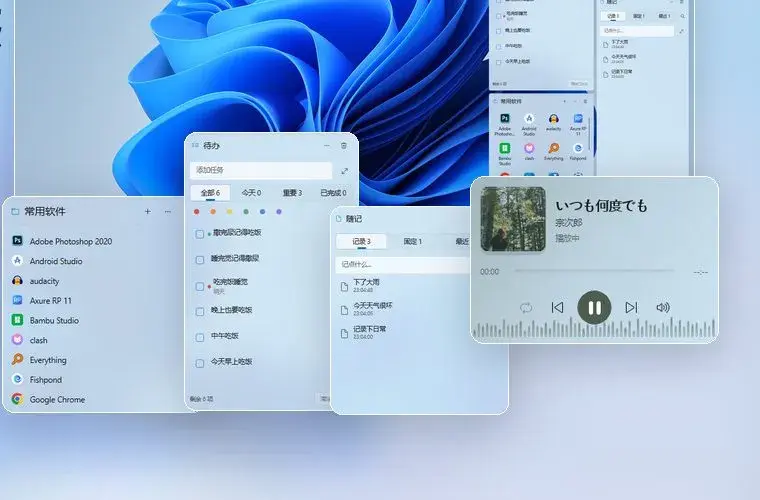Check 今天早上吃饭 in the small background todo widget

click(498, 62)
